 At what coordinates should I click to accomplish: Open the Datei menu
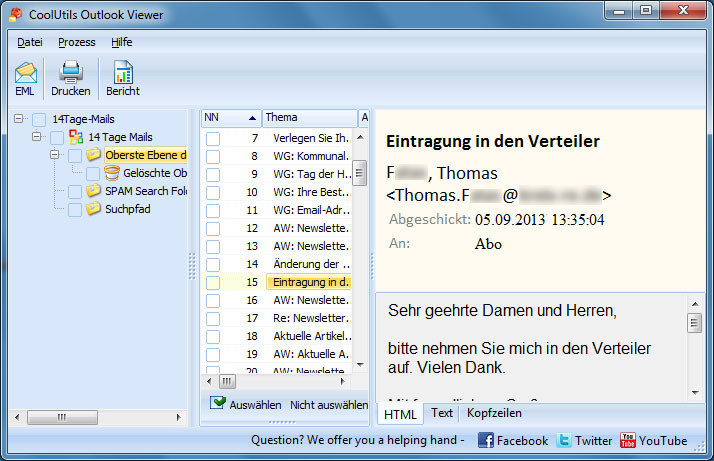coord(30,42)
